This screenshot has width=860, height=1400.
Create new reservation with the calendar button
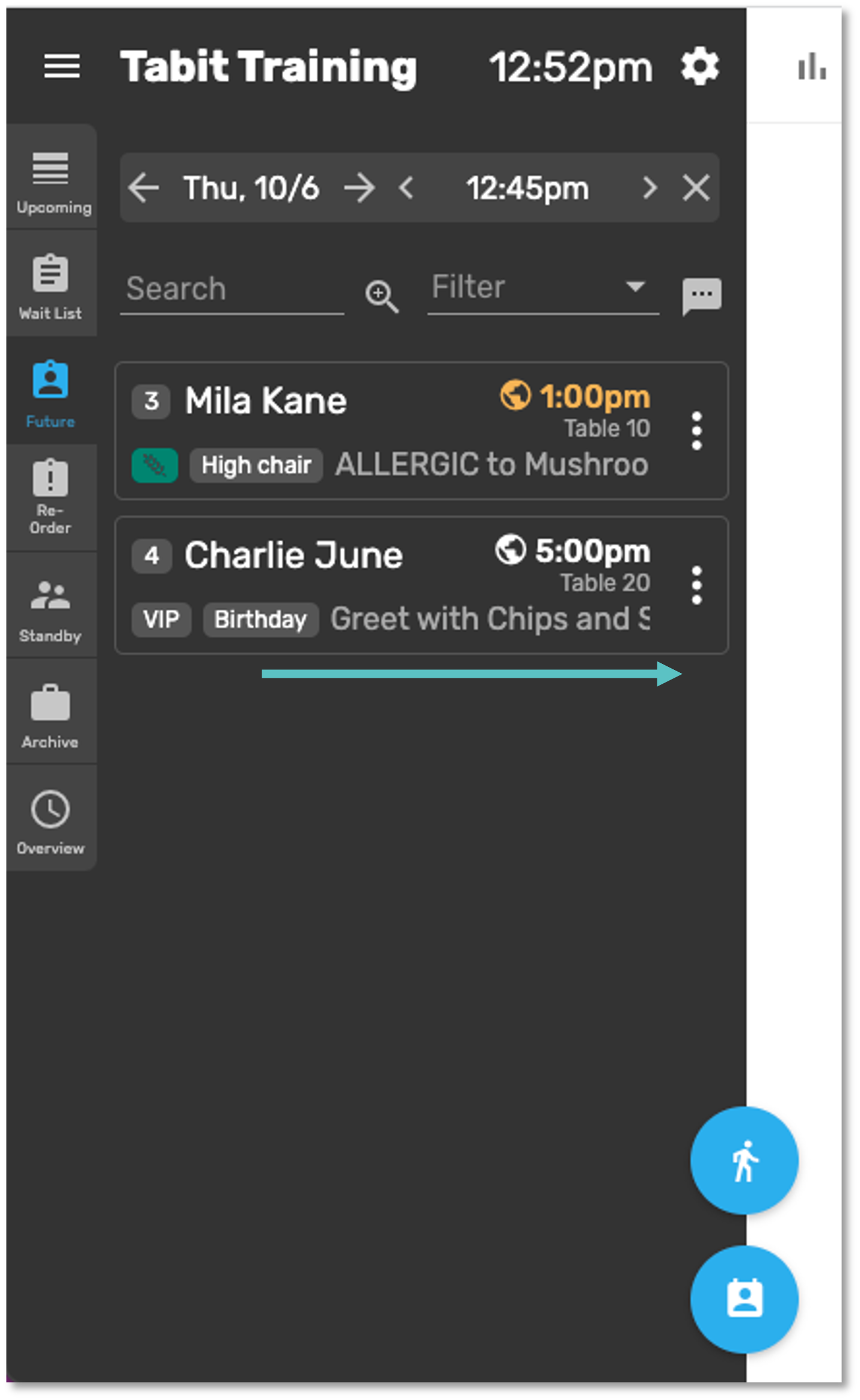click(x=744, y=1299)
